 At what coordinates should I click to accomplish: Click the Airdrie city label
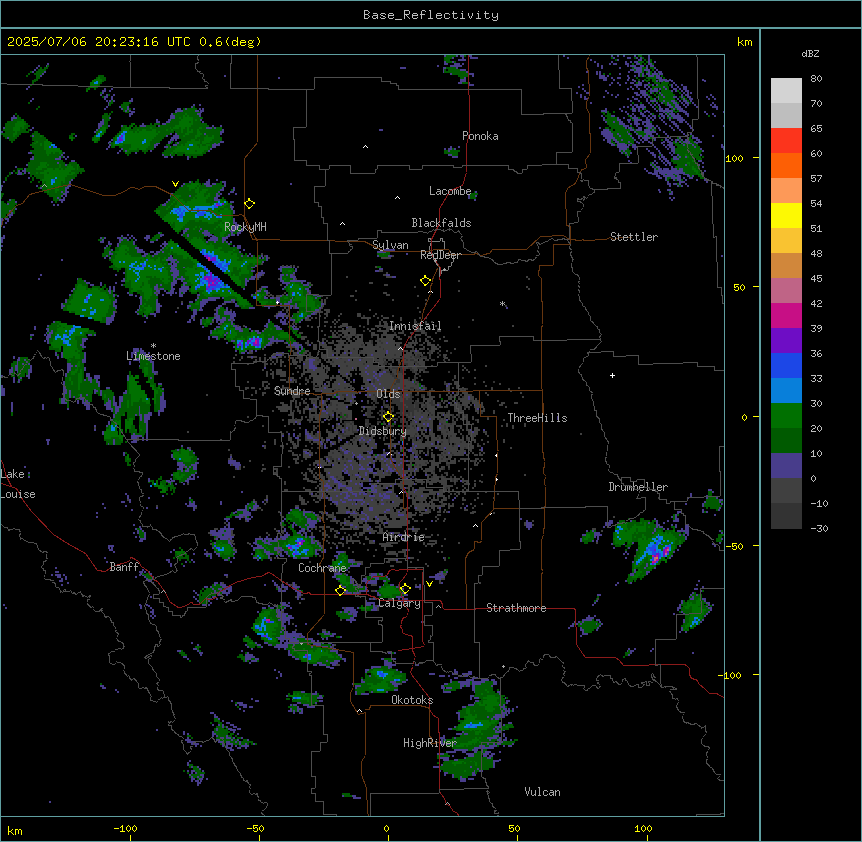point(404,537)
